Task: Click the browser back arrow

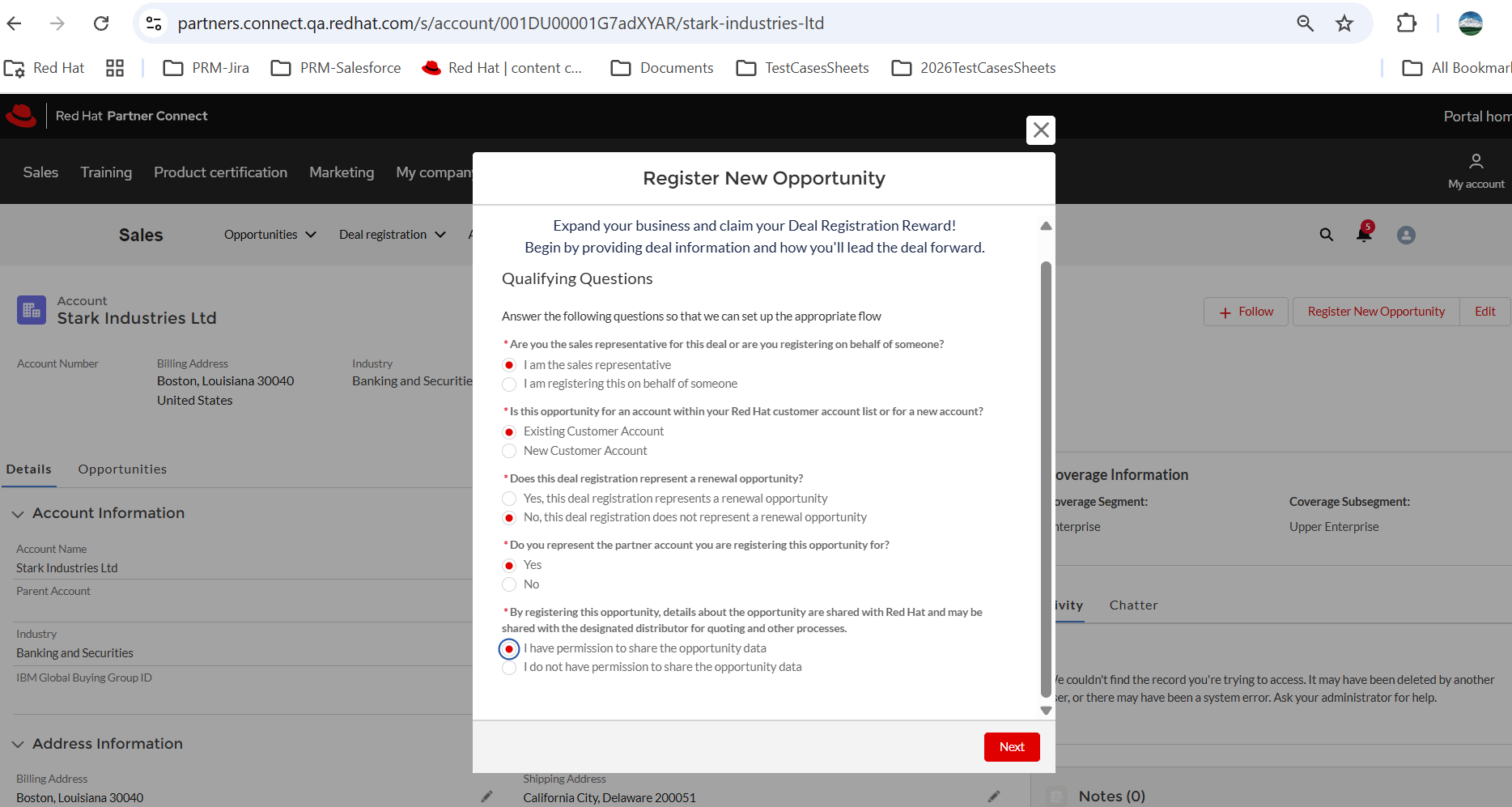Action: (x=15, y=23)
